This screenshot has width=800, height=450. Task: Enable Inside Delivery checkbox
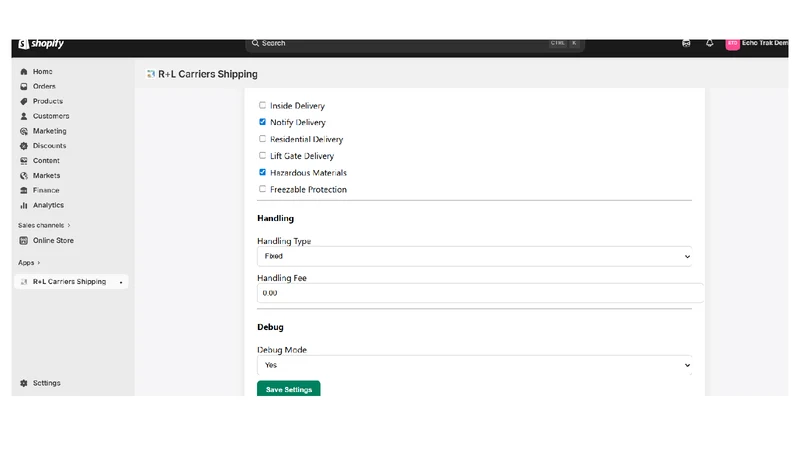[x=262, y=105]
